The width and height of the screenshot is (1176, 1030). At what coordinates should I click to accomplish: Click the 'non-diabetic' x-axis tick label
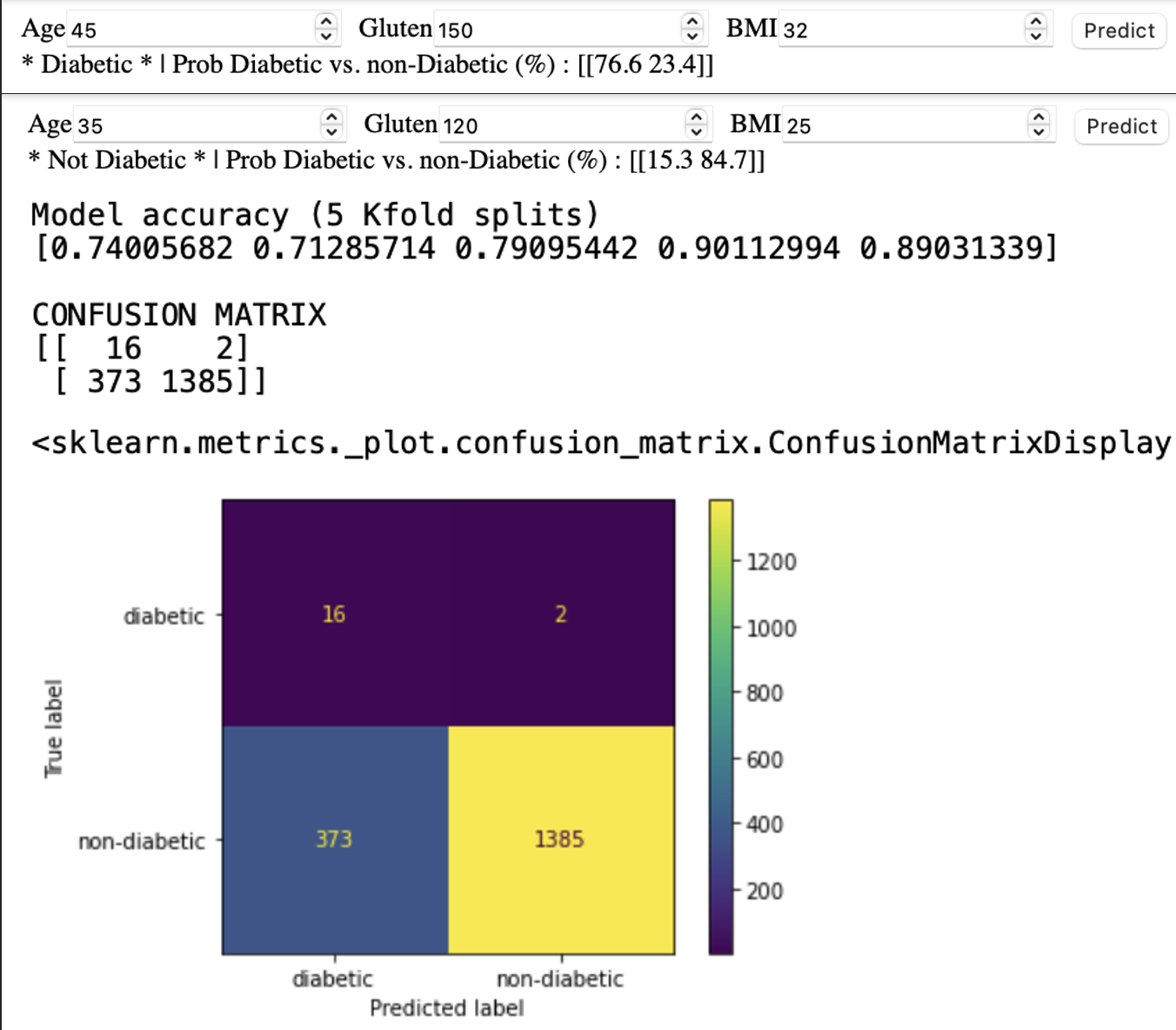tap(560, 979)
